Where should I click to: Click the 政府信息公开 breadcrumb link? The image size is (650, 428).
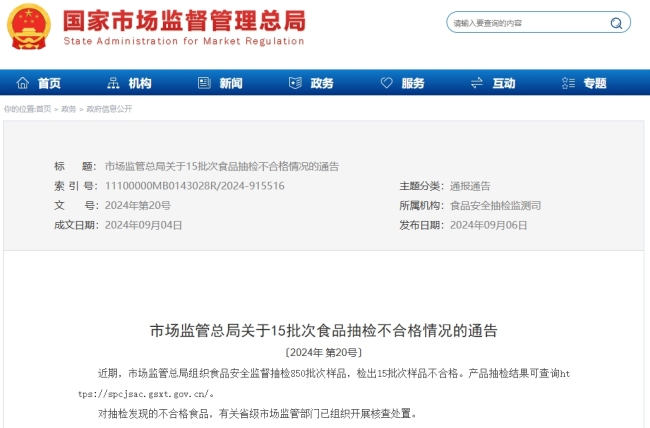(x=109, y=109)
